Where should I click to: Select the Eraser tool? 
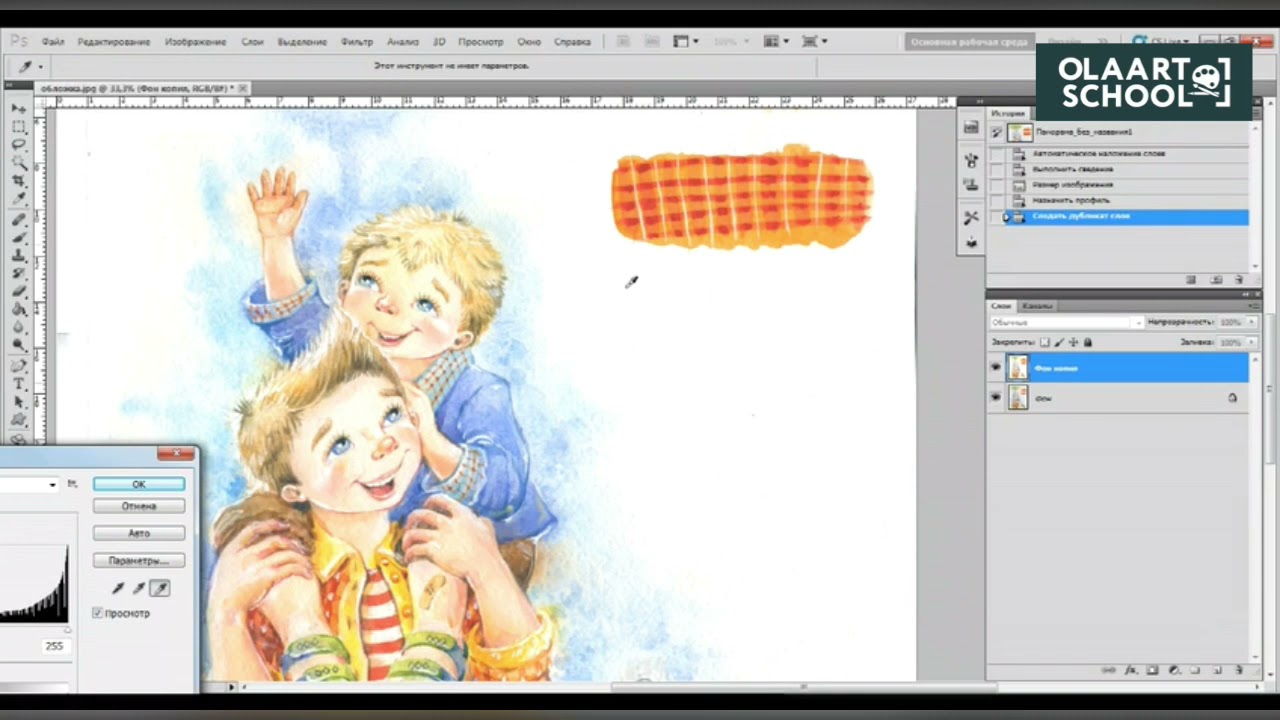point(19,291)
